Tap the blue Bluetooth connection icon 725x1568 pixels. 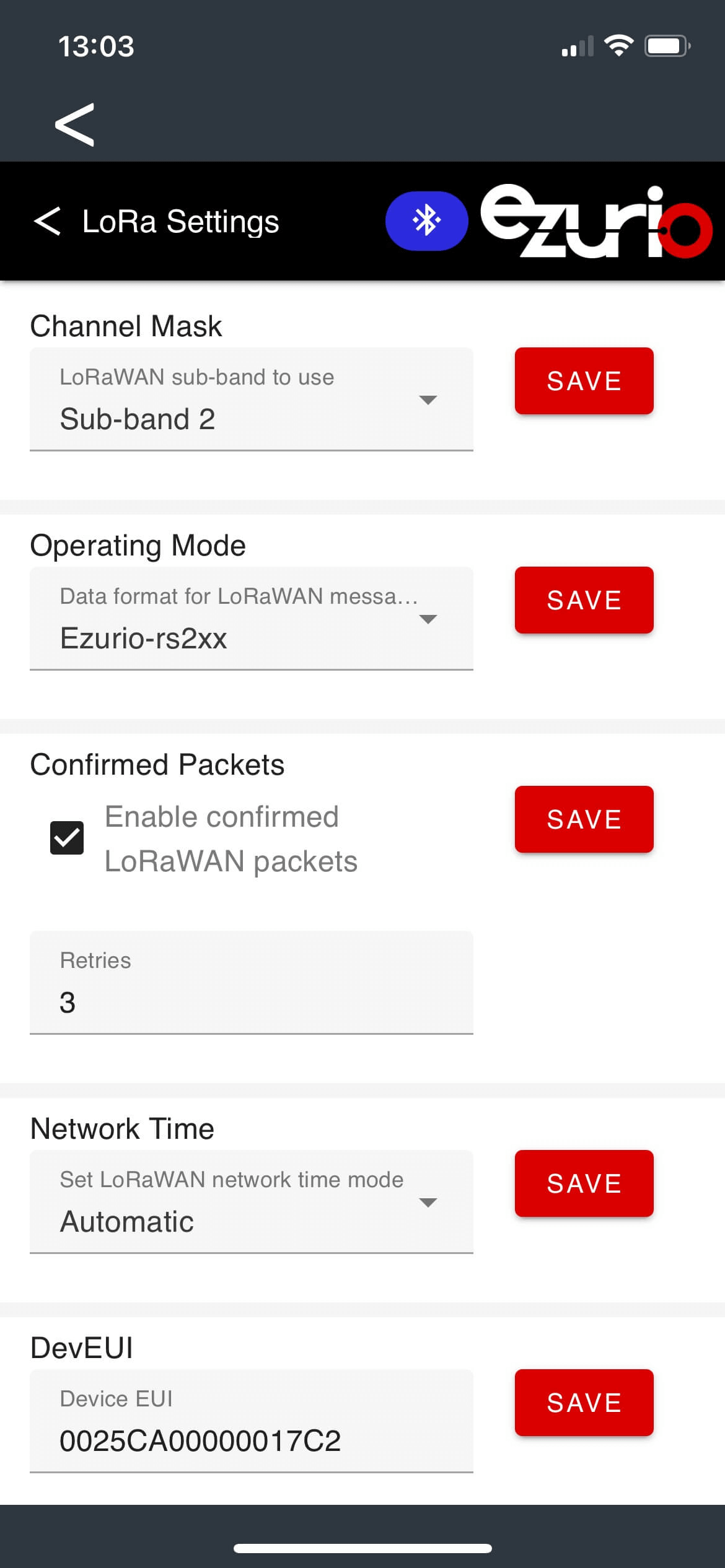pos(426,221)
